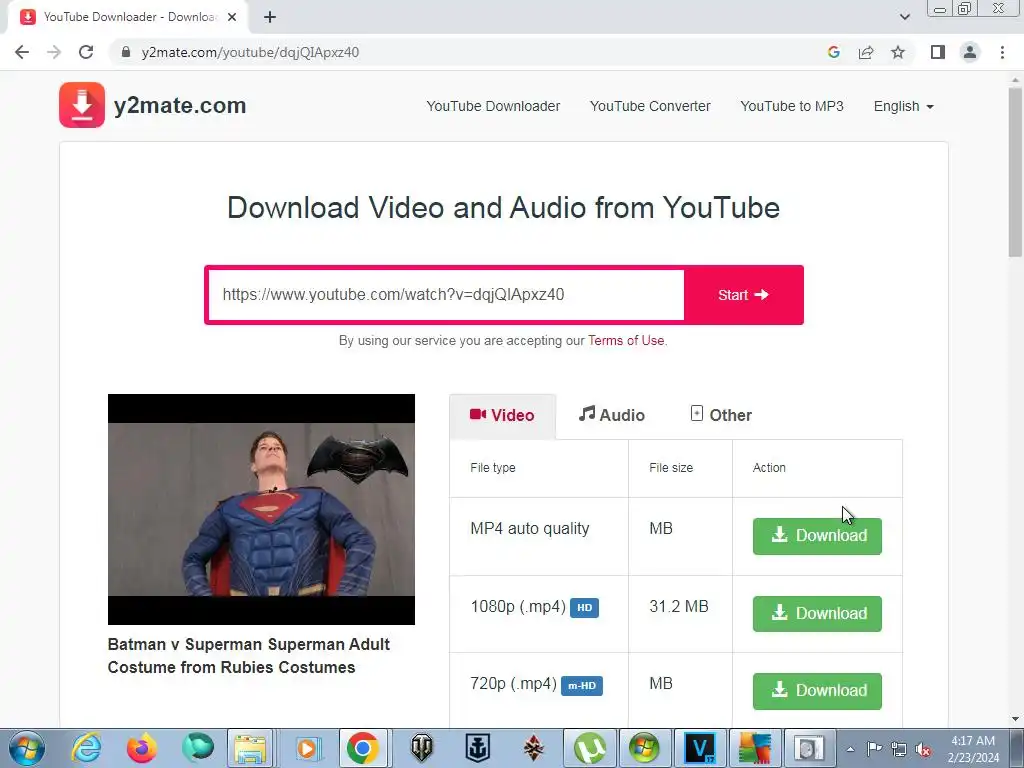
Task: Show hidden system tray icons
Action: 850,749
